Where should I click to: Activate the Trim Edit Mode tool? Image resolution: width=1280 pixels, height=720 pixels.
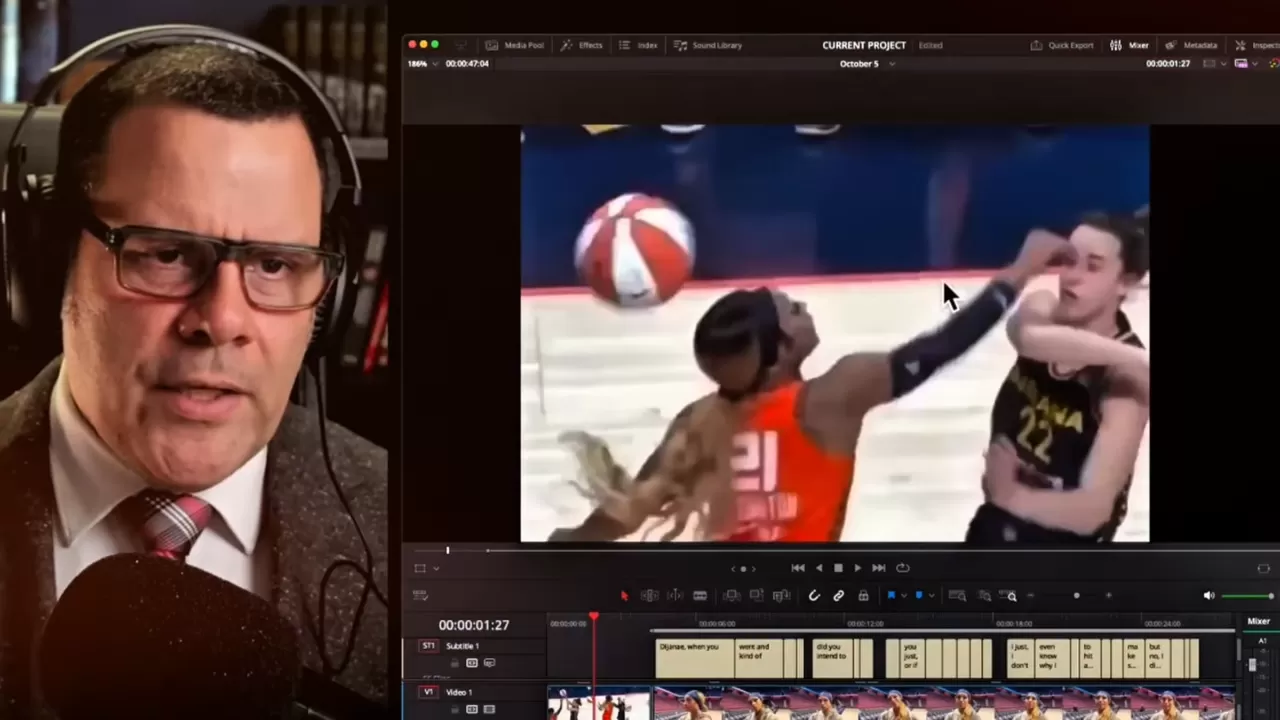(x=649, y=596)
